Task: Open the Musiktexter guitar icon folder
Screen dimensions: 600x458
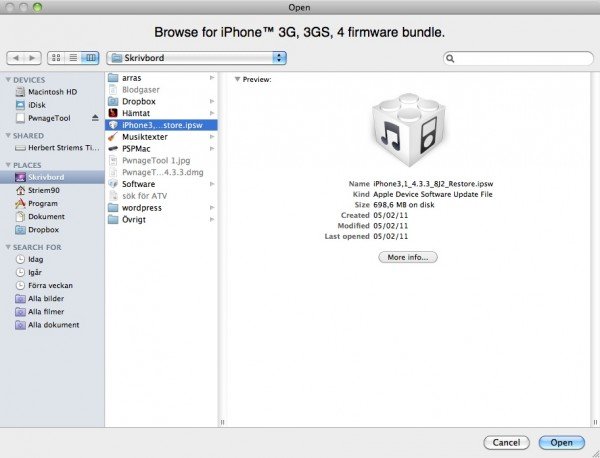Action: [113, 137]
